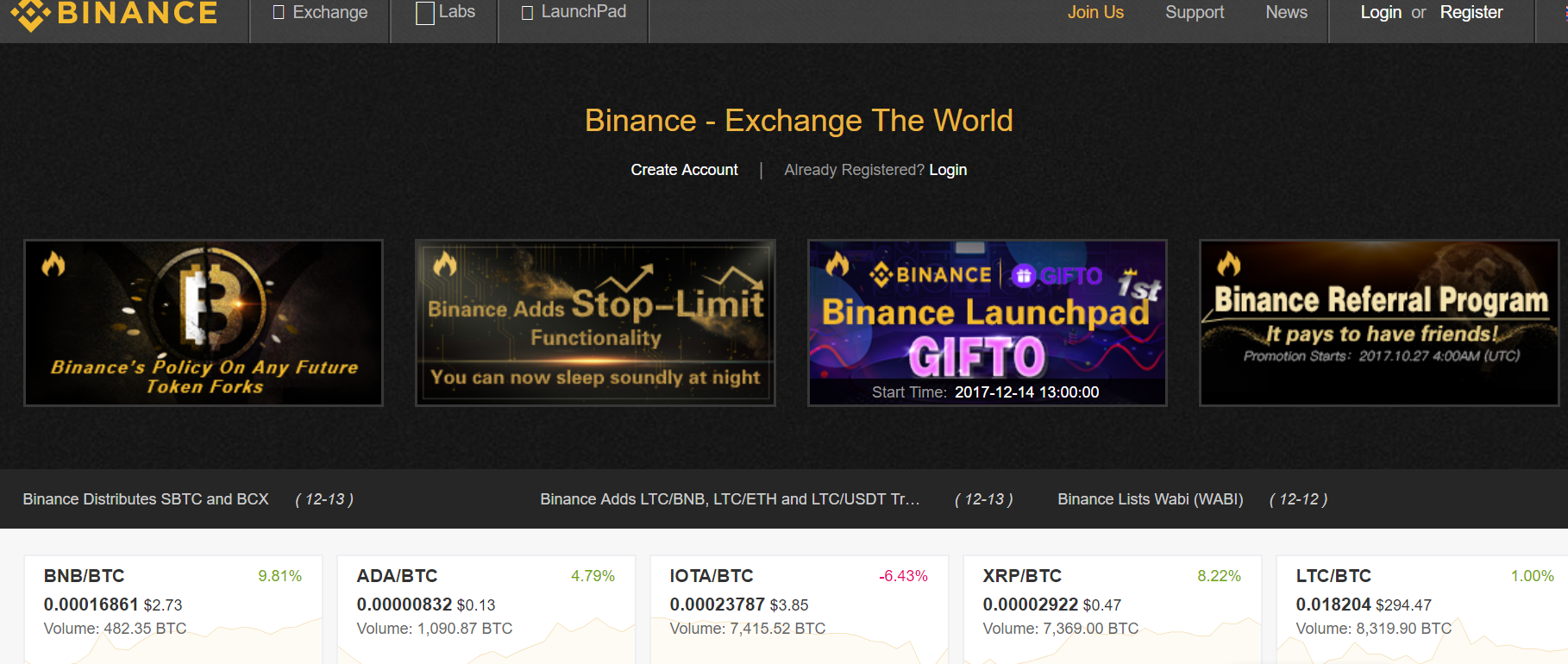Click the Login link in the header

1381,12
